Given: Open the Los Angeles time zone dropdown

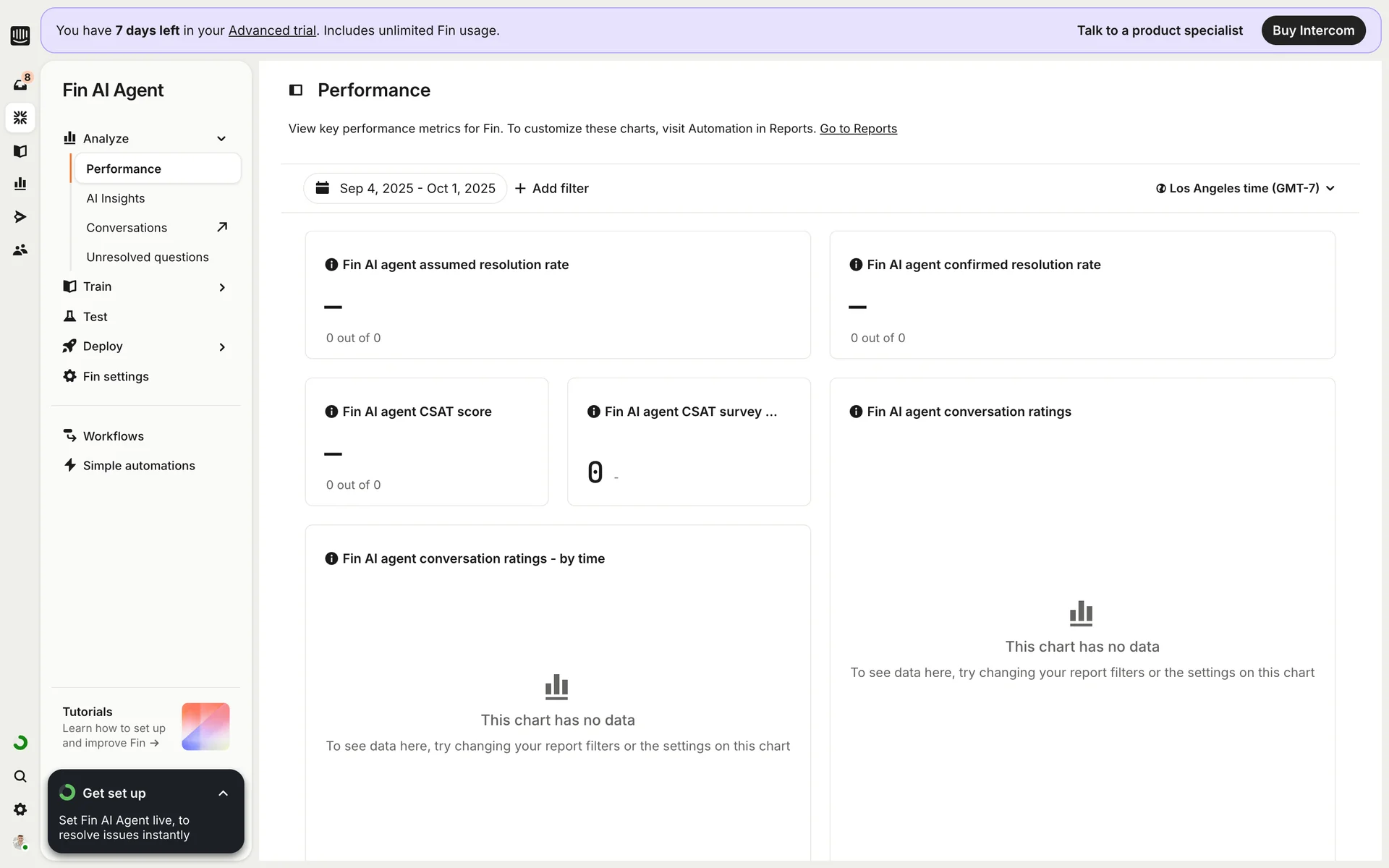Looking at the screenshot, I should coord(1244,188).
